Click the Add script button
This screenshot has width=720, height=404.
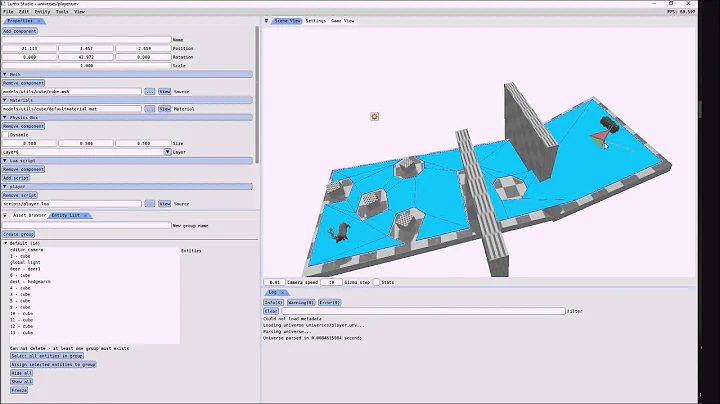tap(16, 178)
